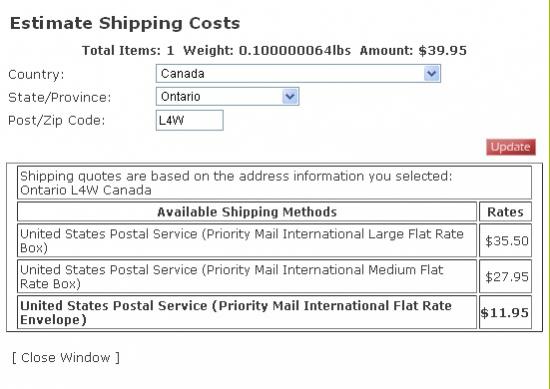This screenshot has height=389, width=550.
Task: Click the Country label
Action: (x=36, y=74)
